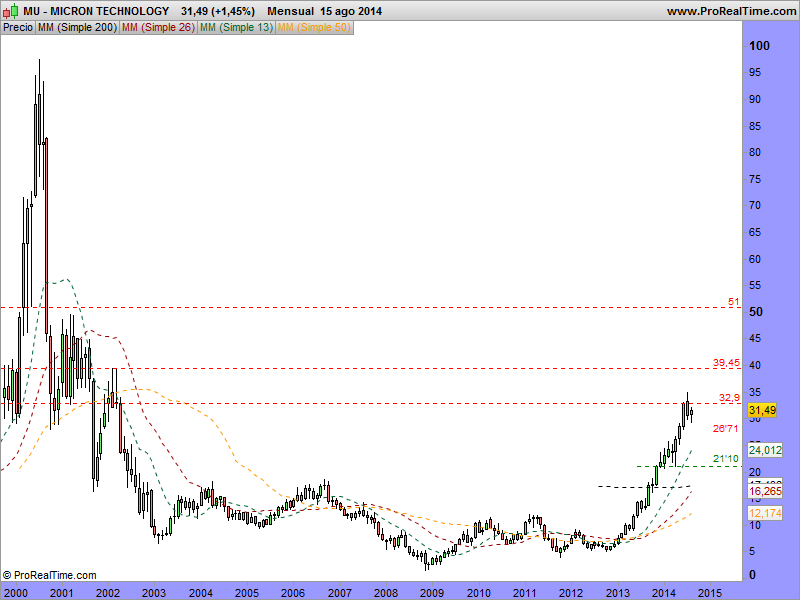Click the candlestick icon beside the MU title
800x600 pixels.
coord(11,11)
